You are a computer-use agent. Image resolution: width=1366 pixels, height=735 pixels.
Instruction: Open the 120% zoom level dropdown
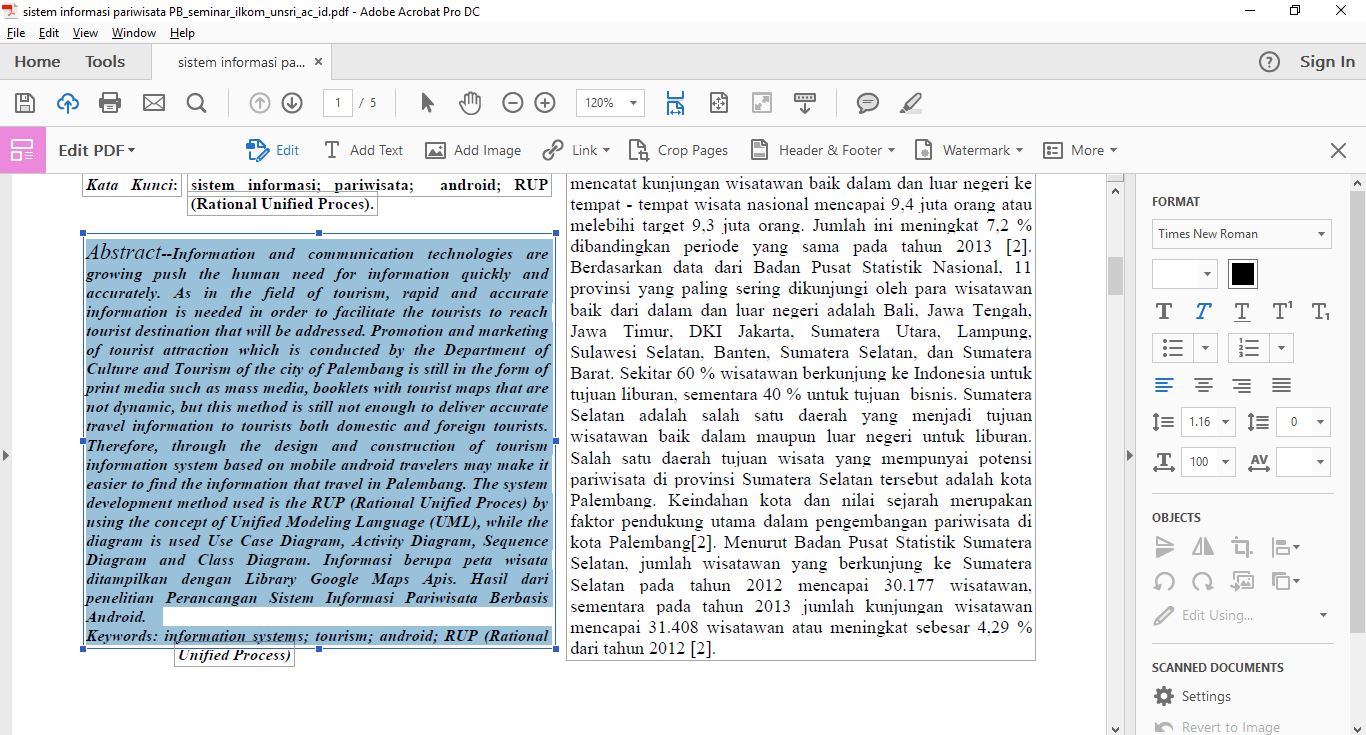[610, 103]
